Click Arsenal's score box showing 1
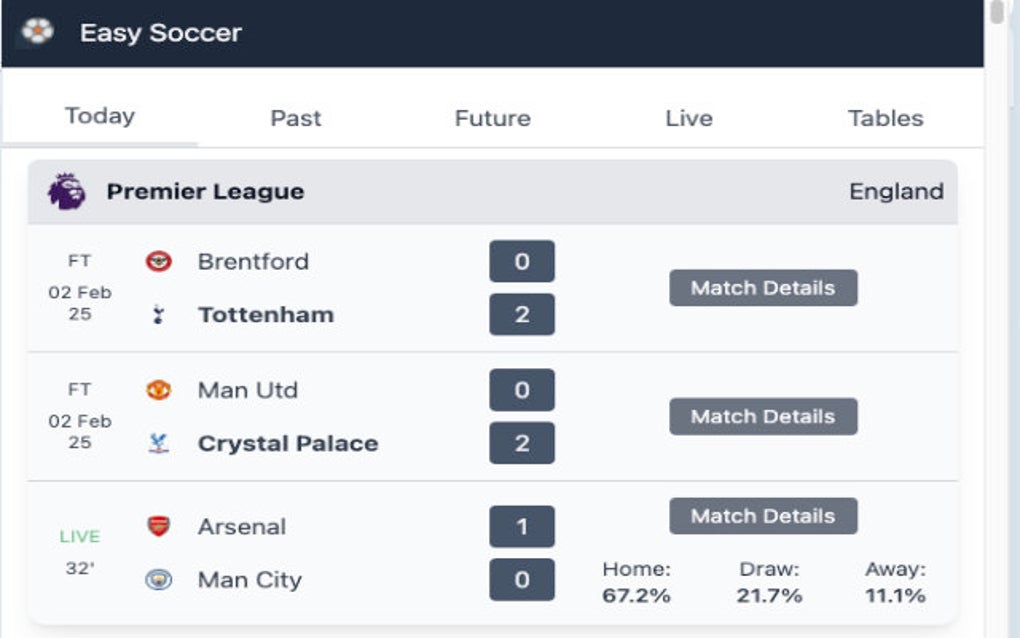Screen dimensions: 1020x638 click(x=521, y=526)
